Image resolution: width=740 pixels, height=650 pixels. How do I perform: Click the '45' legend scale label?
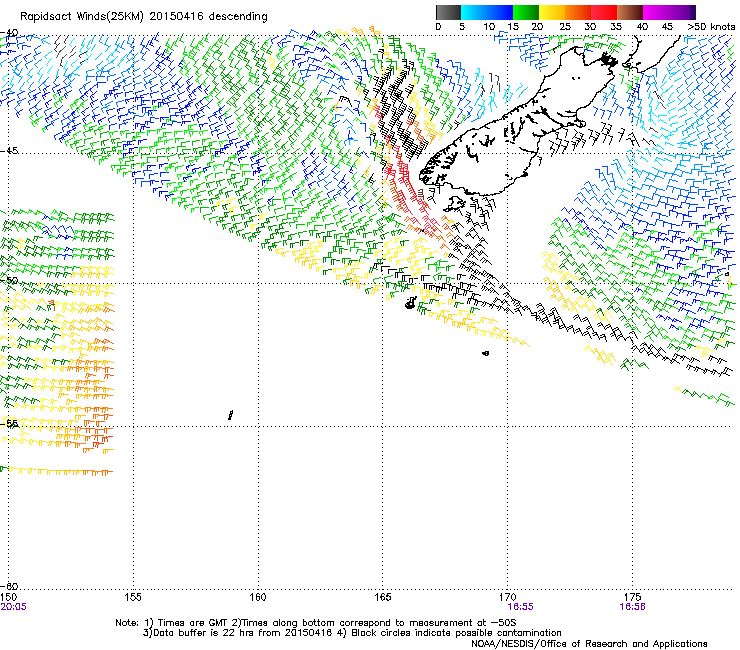667,27
